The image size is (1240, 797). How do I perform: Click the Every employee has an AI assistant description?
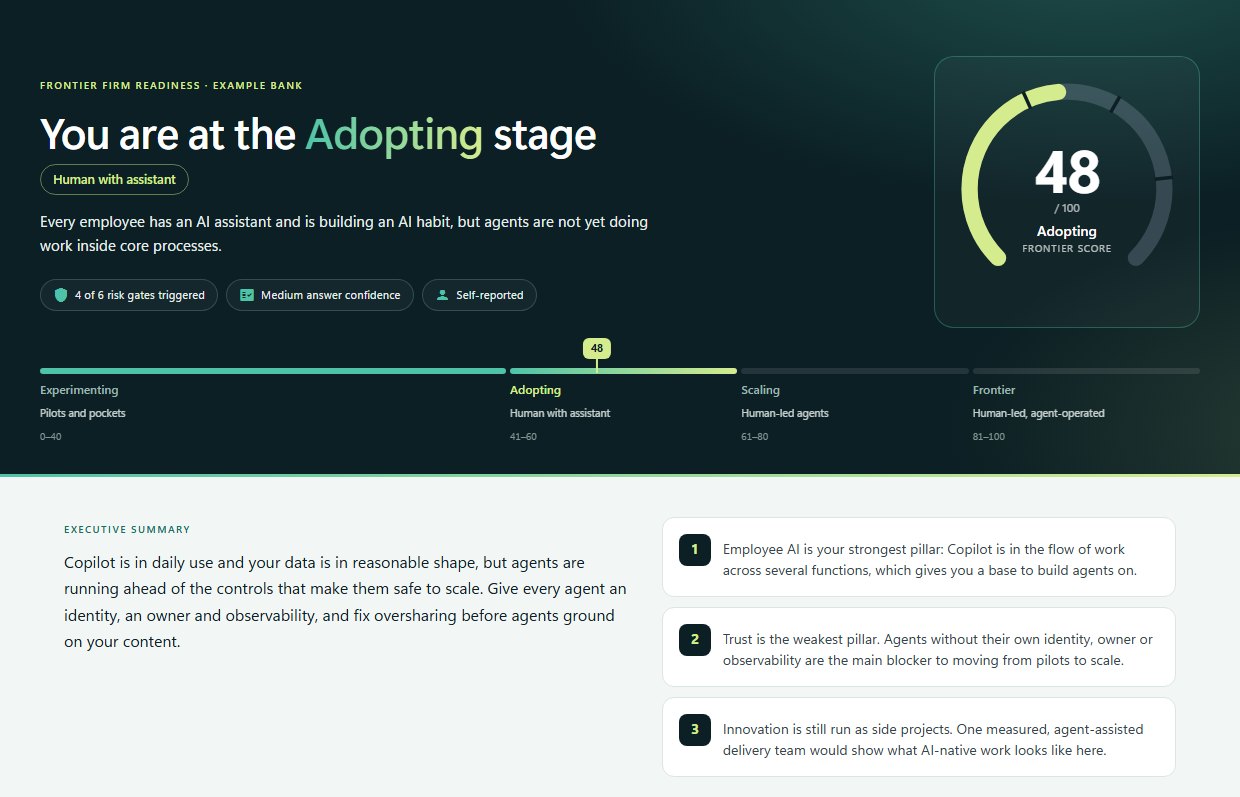[x=344, y=233]
